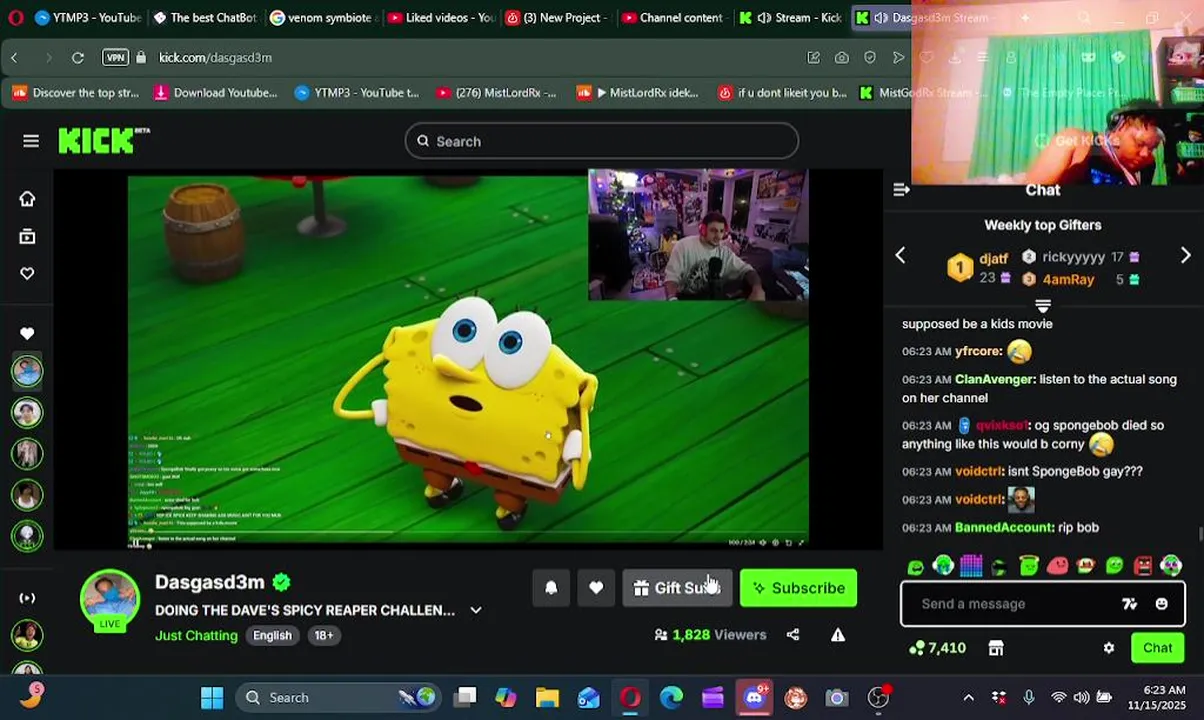1204x720 pixels.
Task: Open chat settings gear
Action: [1108, 648]
